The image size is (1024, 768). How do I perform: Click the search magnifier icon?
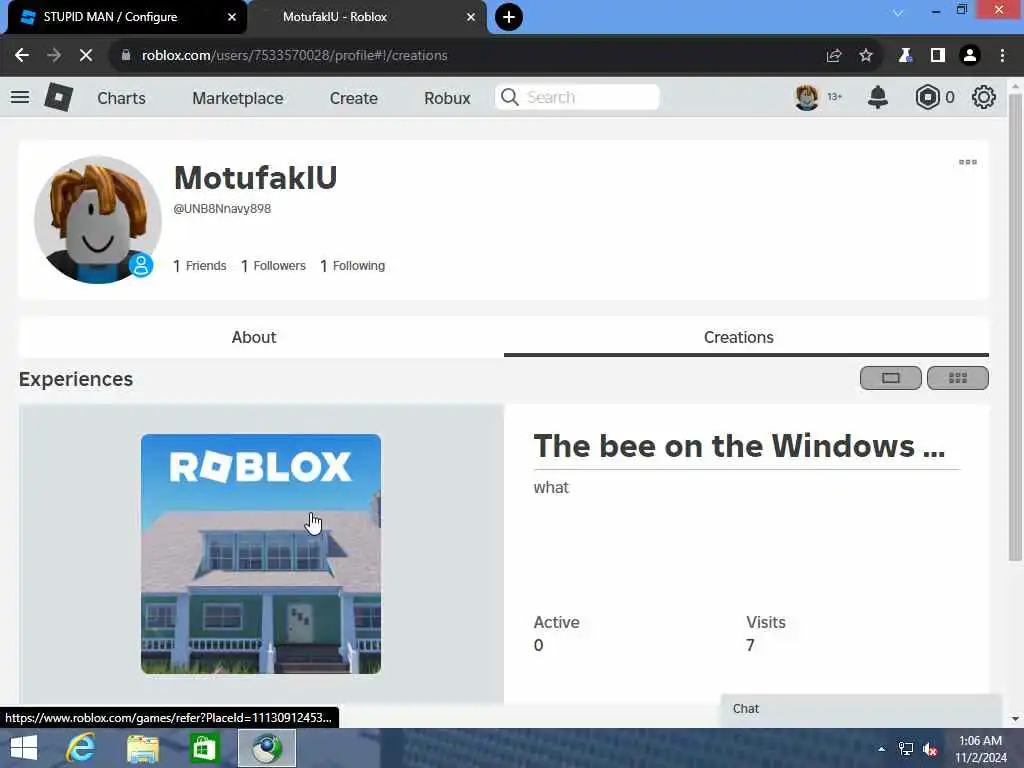click(509, 97)
